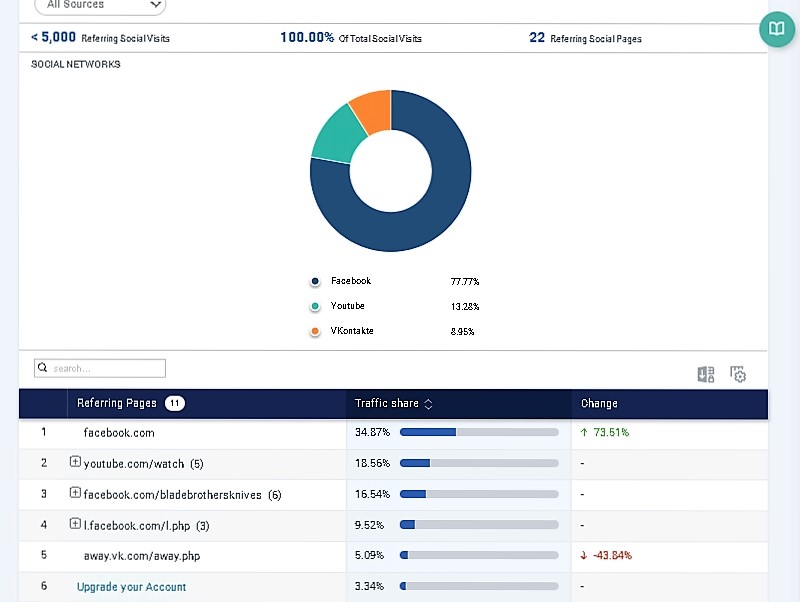Expand the facebook.com/bladebrothersknives row

(x=75, y=493)
